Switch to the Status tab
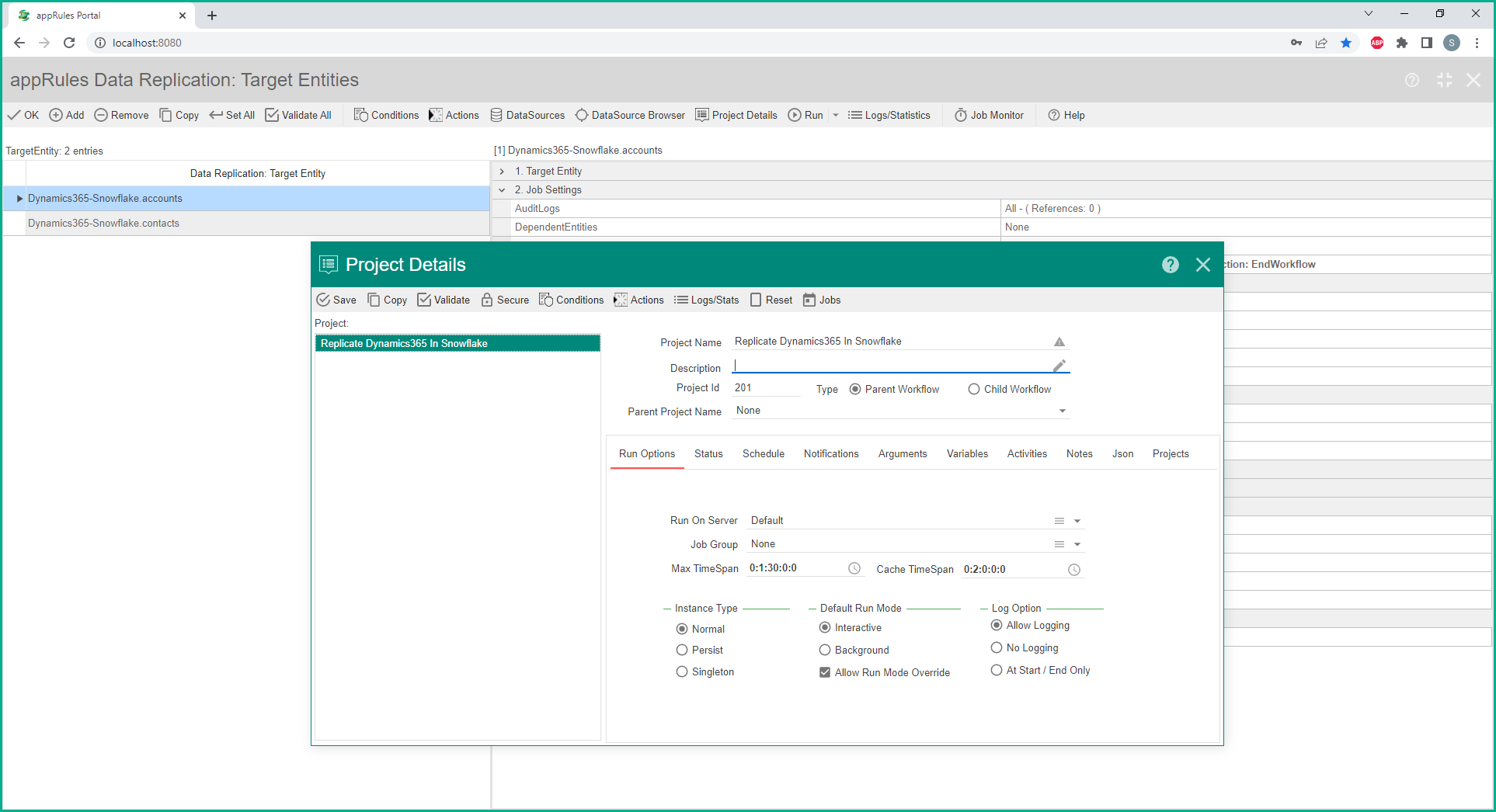The height and width of the screenshot is (812, 1496). 708,453
